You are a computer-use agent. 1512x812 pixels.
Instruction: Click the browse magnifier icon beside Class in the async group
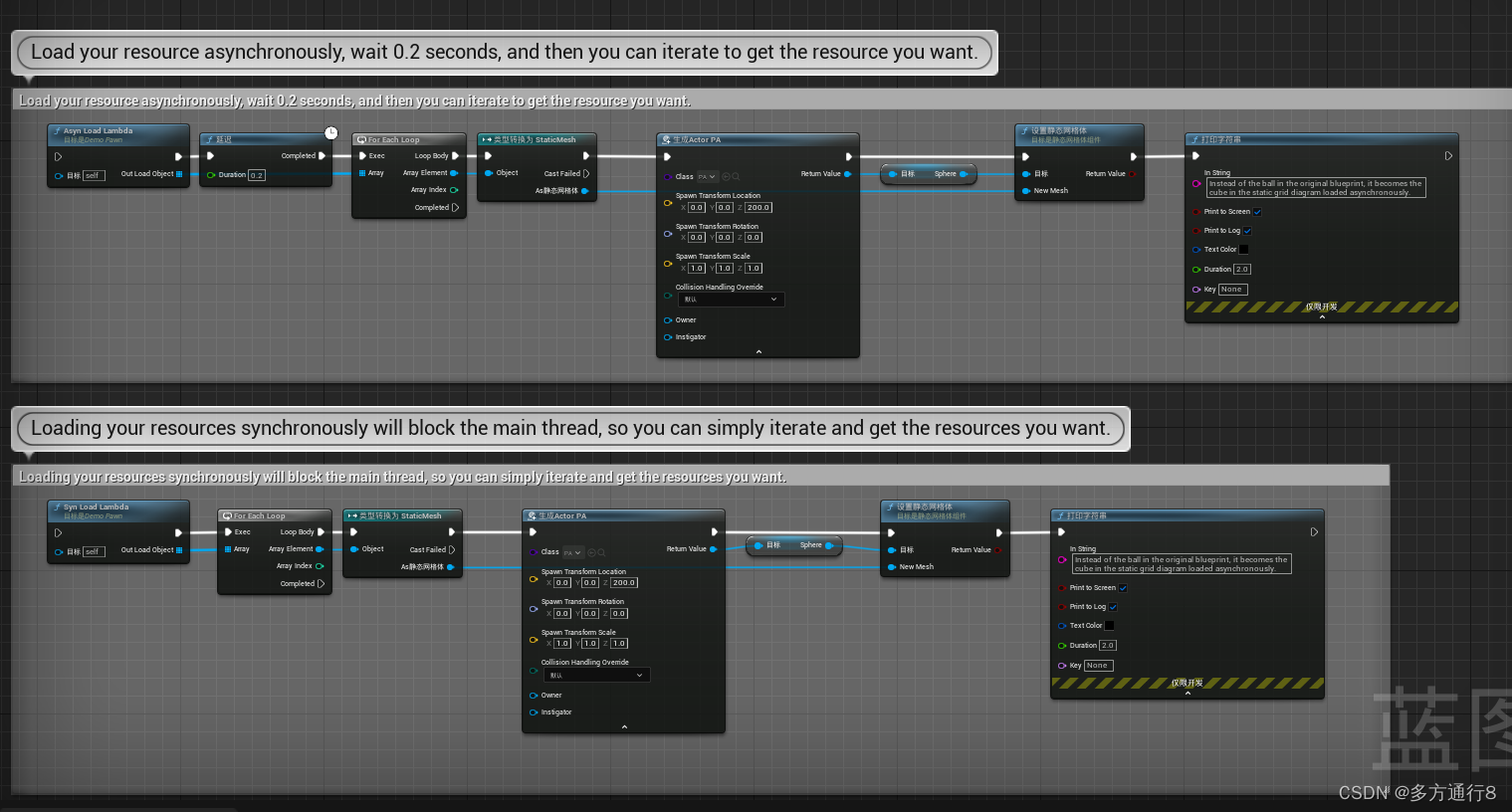pos(737,177)
